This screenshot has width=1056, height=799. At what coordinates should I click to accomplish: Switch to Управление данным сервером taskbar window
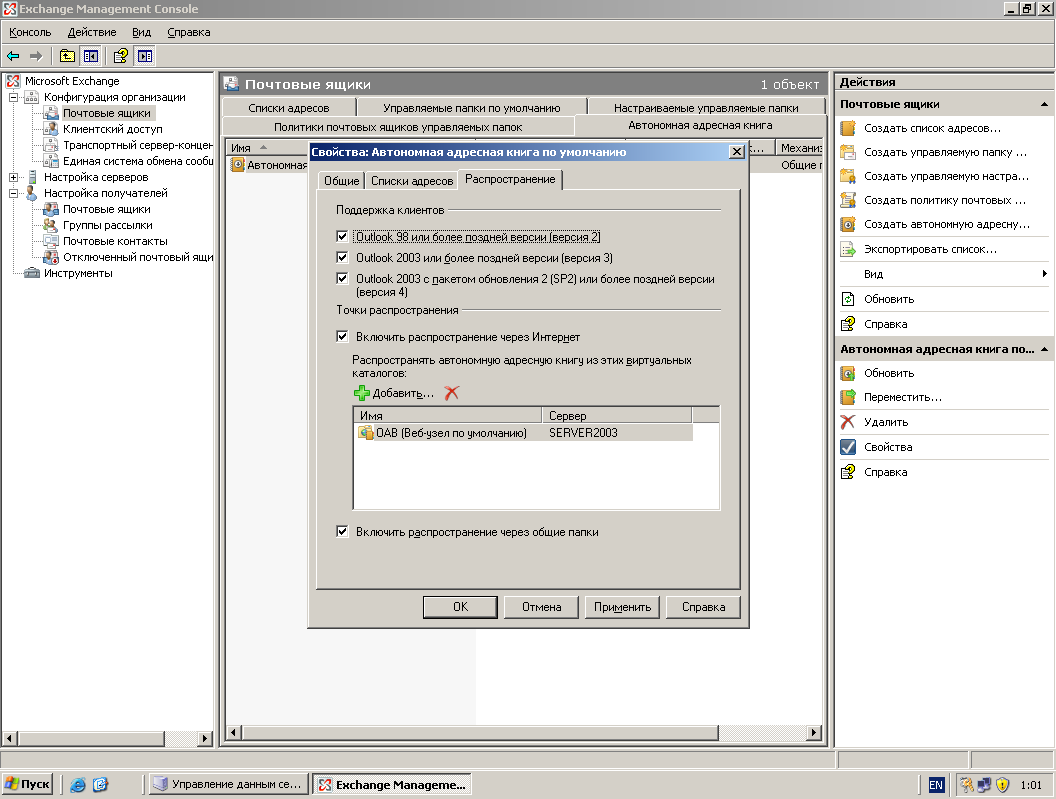point(228,784)
